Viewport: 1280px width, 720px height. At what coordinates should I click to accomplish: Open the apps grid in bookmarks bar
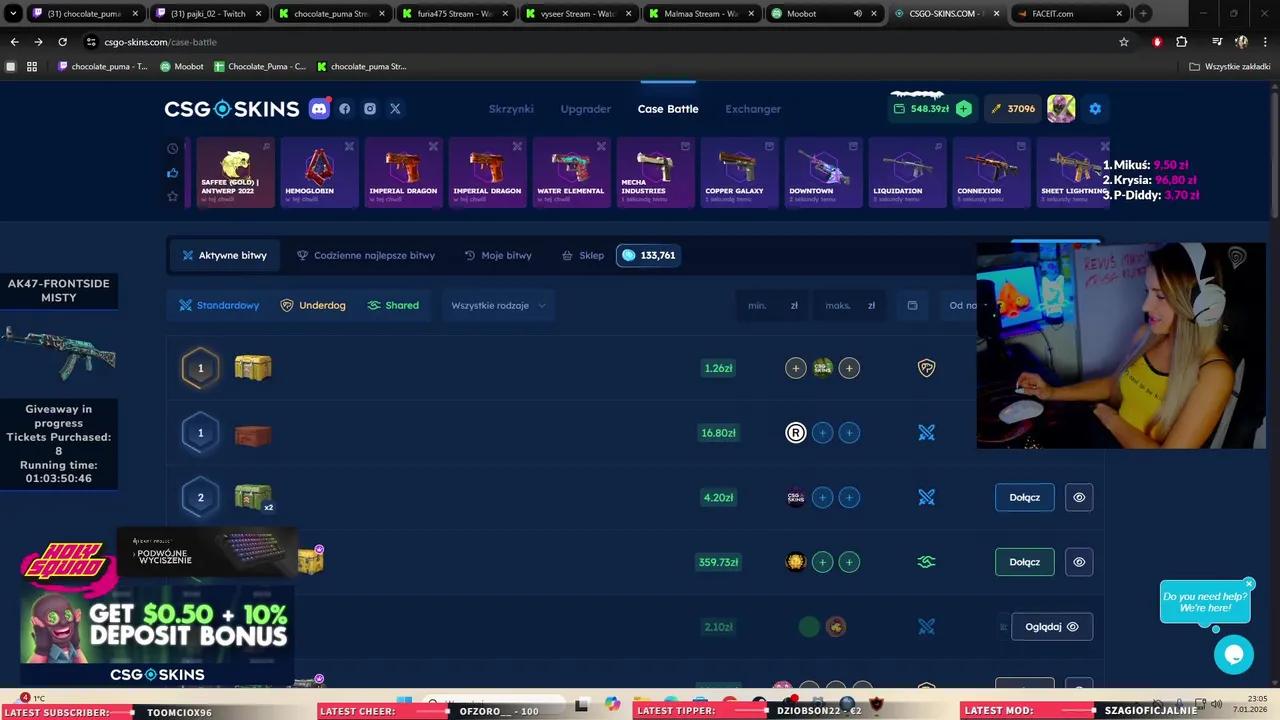pos(32,67)
